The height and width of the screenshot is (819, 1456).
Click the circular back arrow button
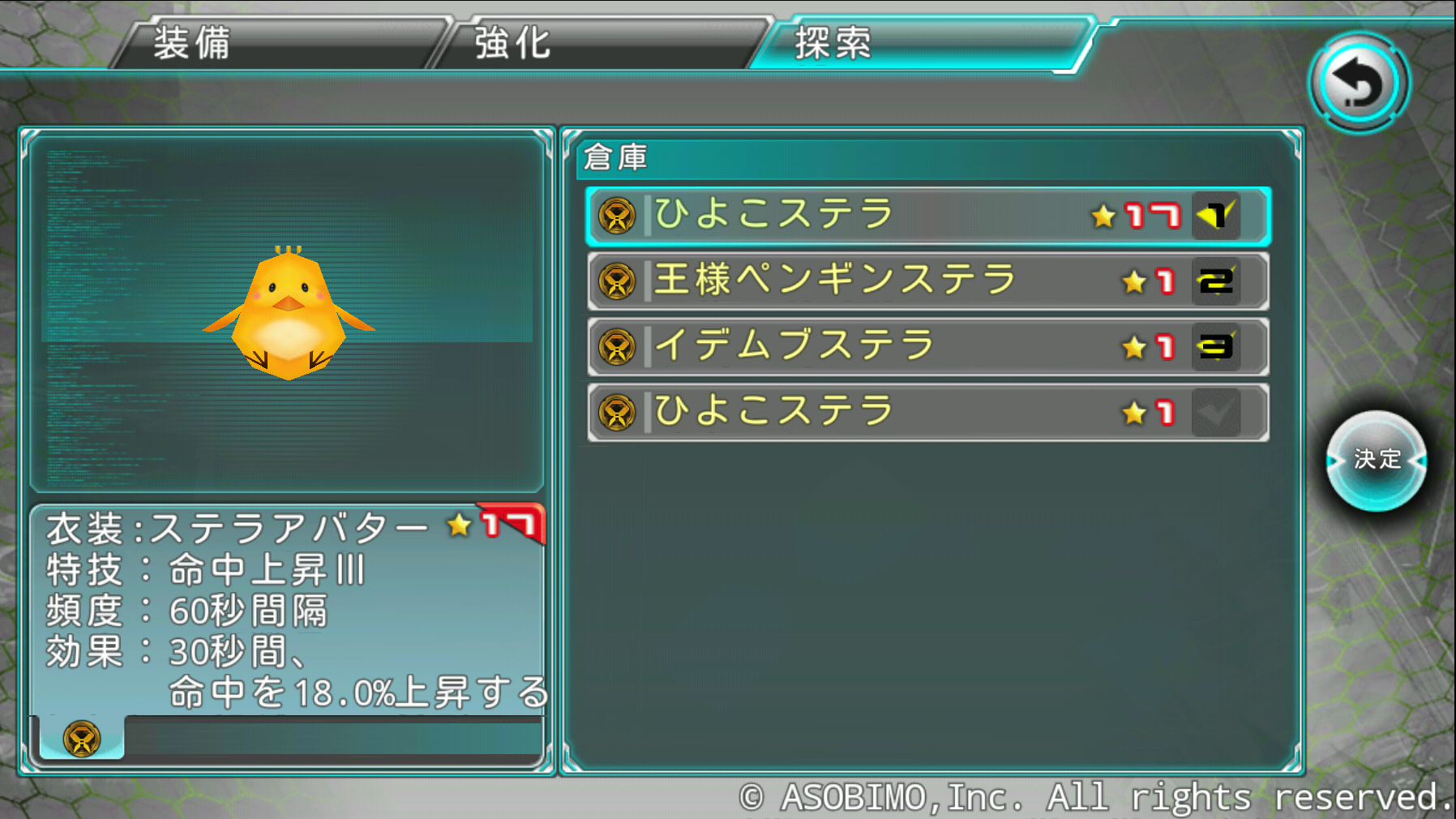point(1360,84)
